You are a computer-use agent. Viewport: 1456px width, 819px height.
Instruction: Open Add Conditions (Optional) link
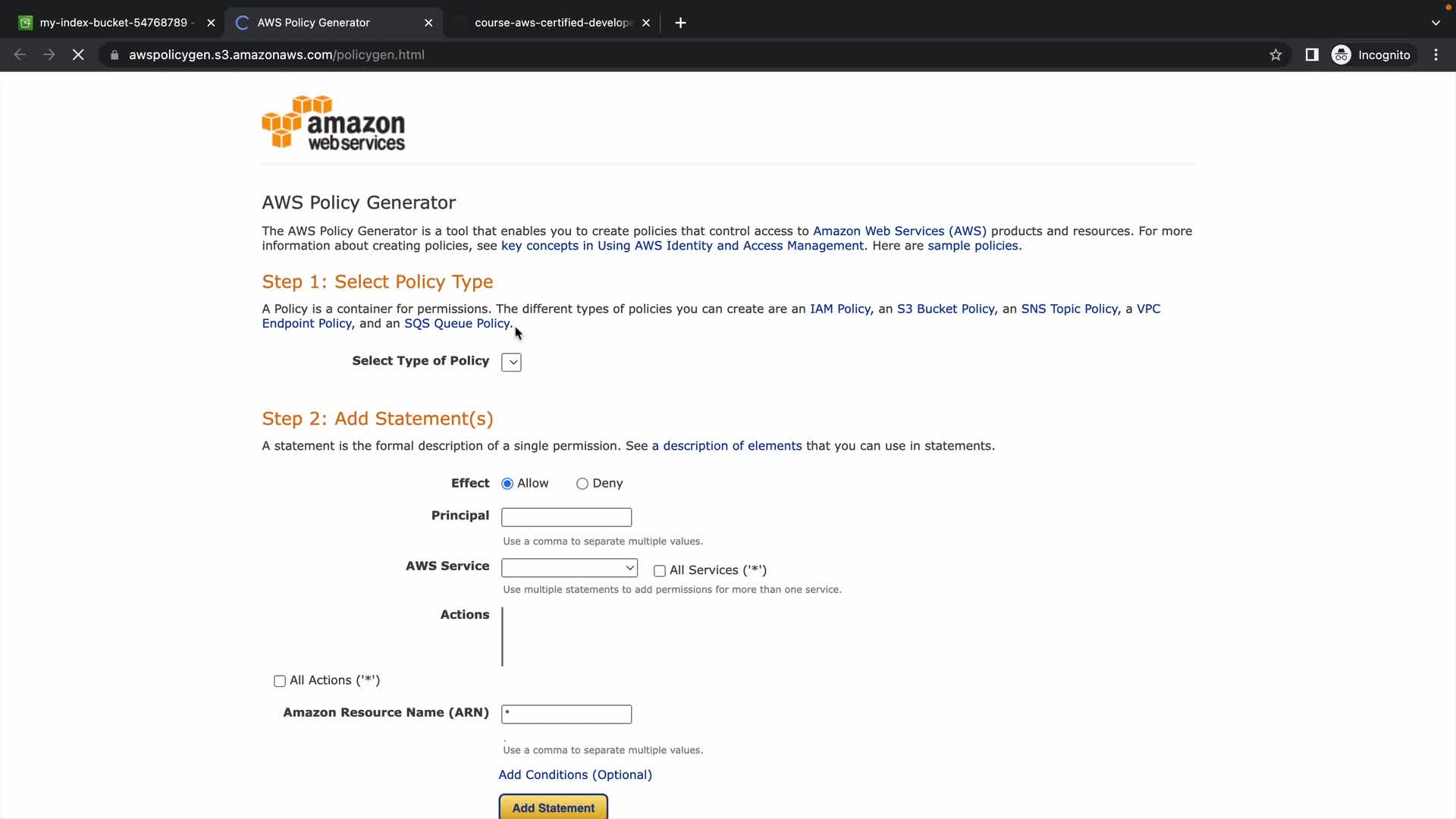click(575, 774)
